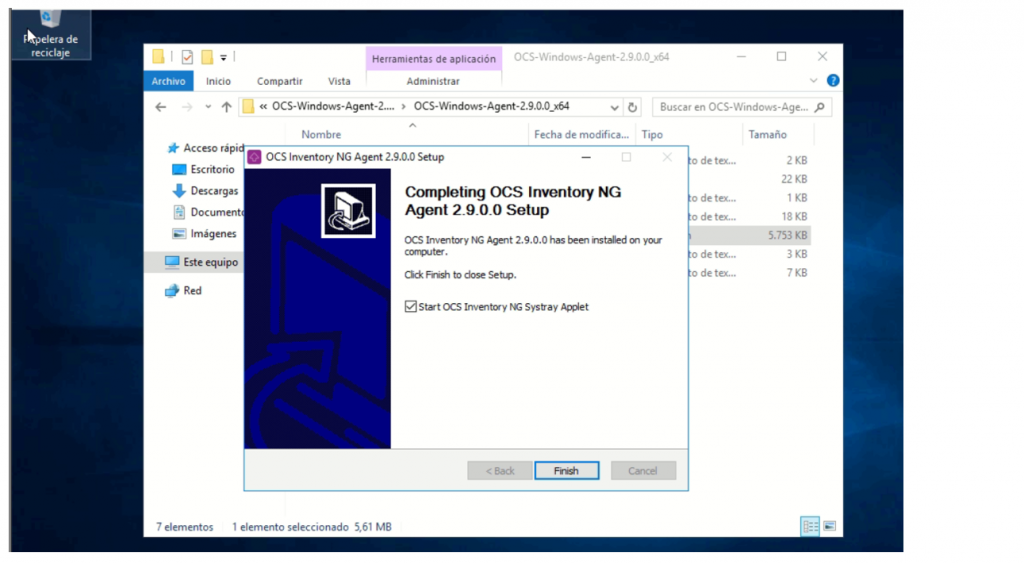Viewport: 1024px width, 564px height.
Task: Click the folder icon in Explorer title bar
Action: coord(158,57)
